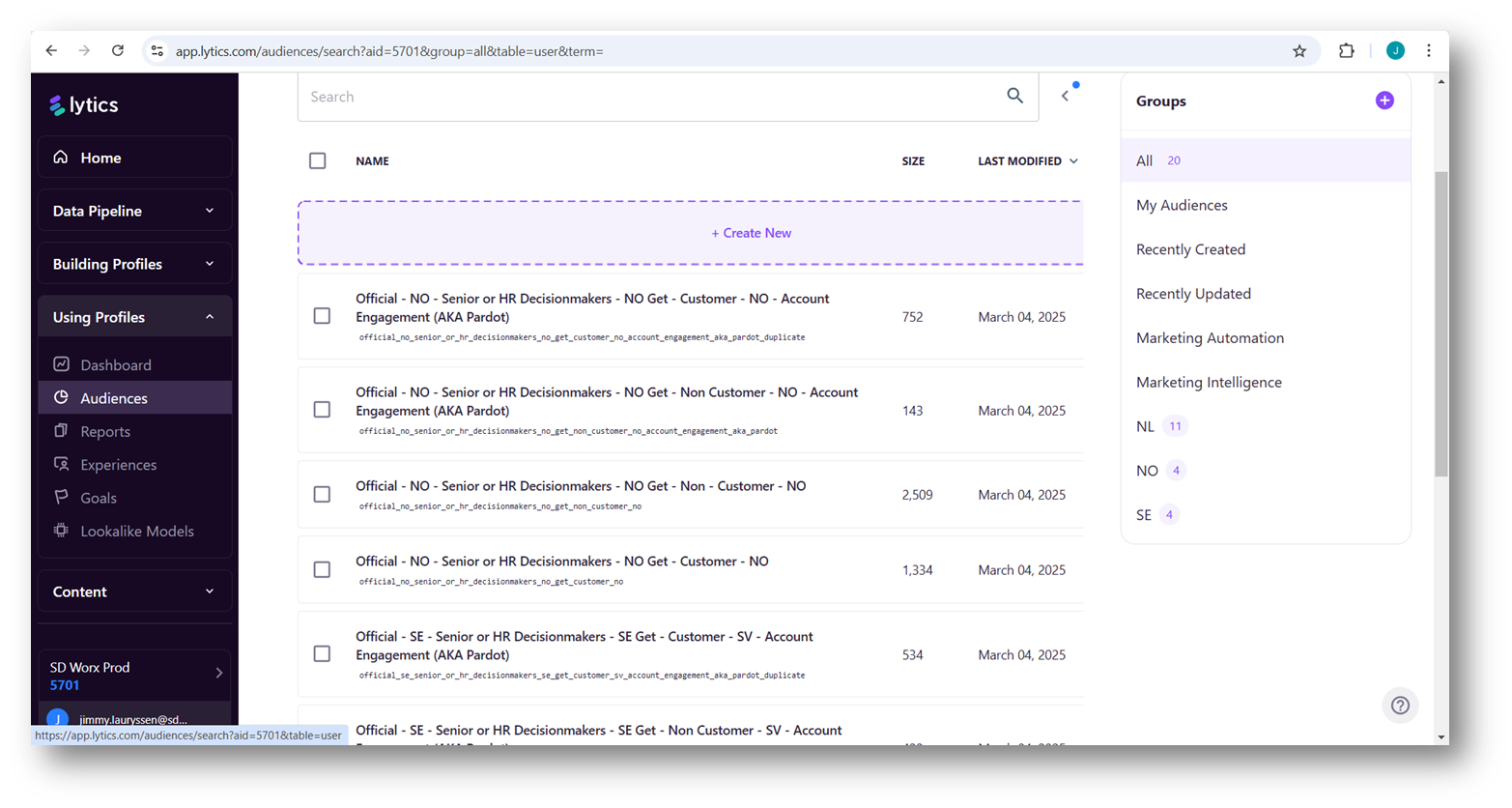Click the 'All' group count badge 20
This screenshot has width=1512, height=808.
pyautogui.click(x=1174, y=160)
